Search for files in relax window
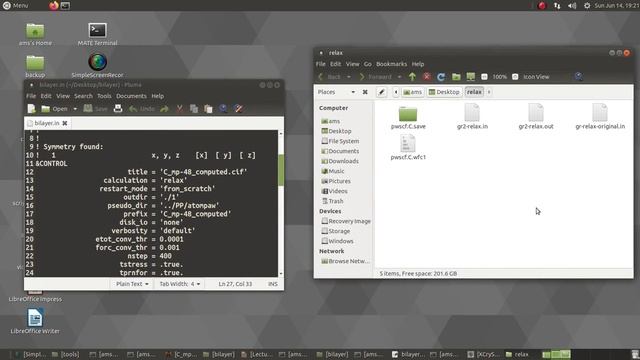The width and height of the screenshot is (640, 360). [578, 77]
